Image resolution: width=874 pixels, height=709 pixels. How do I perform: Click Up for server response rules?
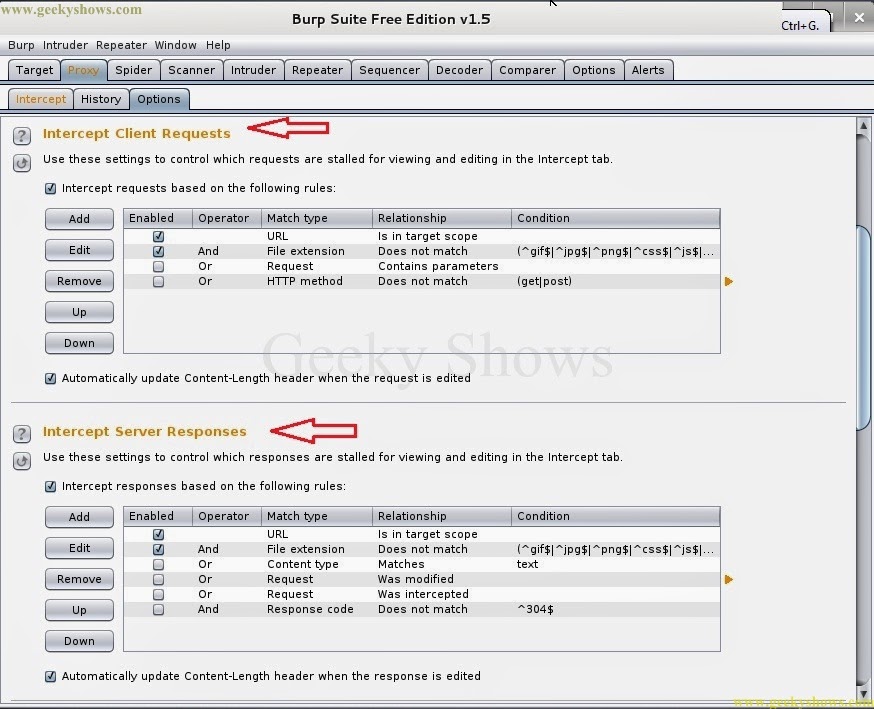coord(79,610)
